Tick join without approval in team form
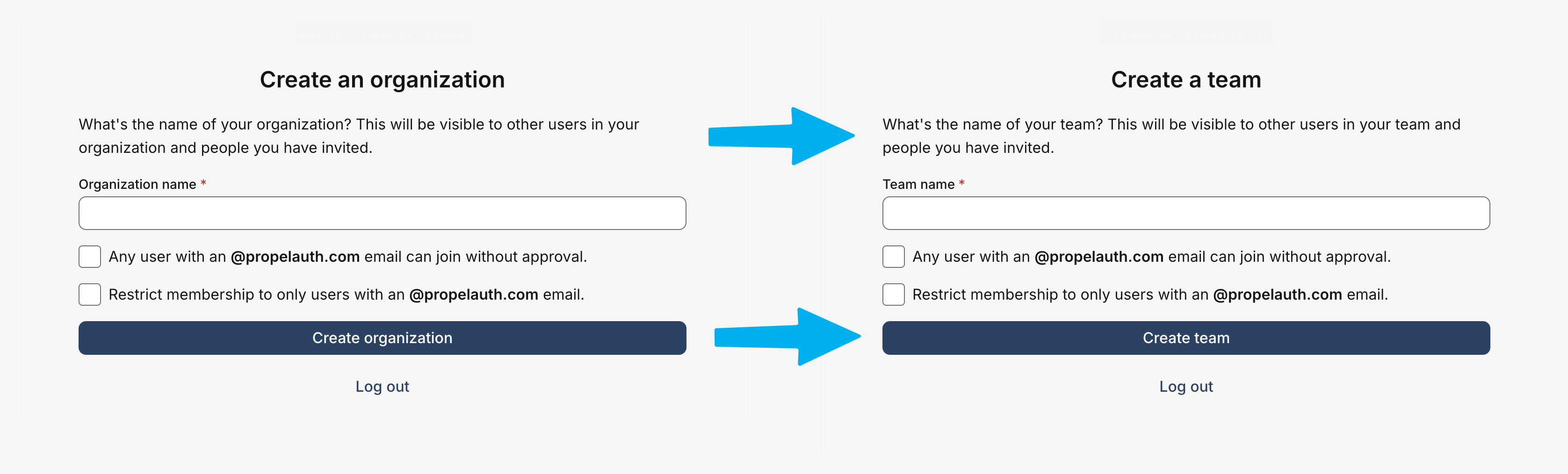This screenshot has height=474, width=1568. 893,257
